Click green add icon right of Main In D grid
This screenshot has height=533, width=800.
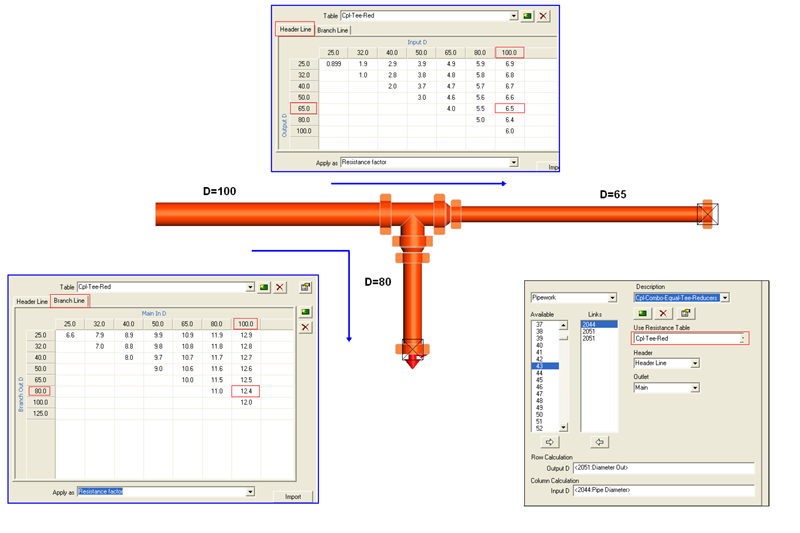coord(305,312)
